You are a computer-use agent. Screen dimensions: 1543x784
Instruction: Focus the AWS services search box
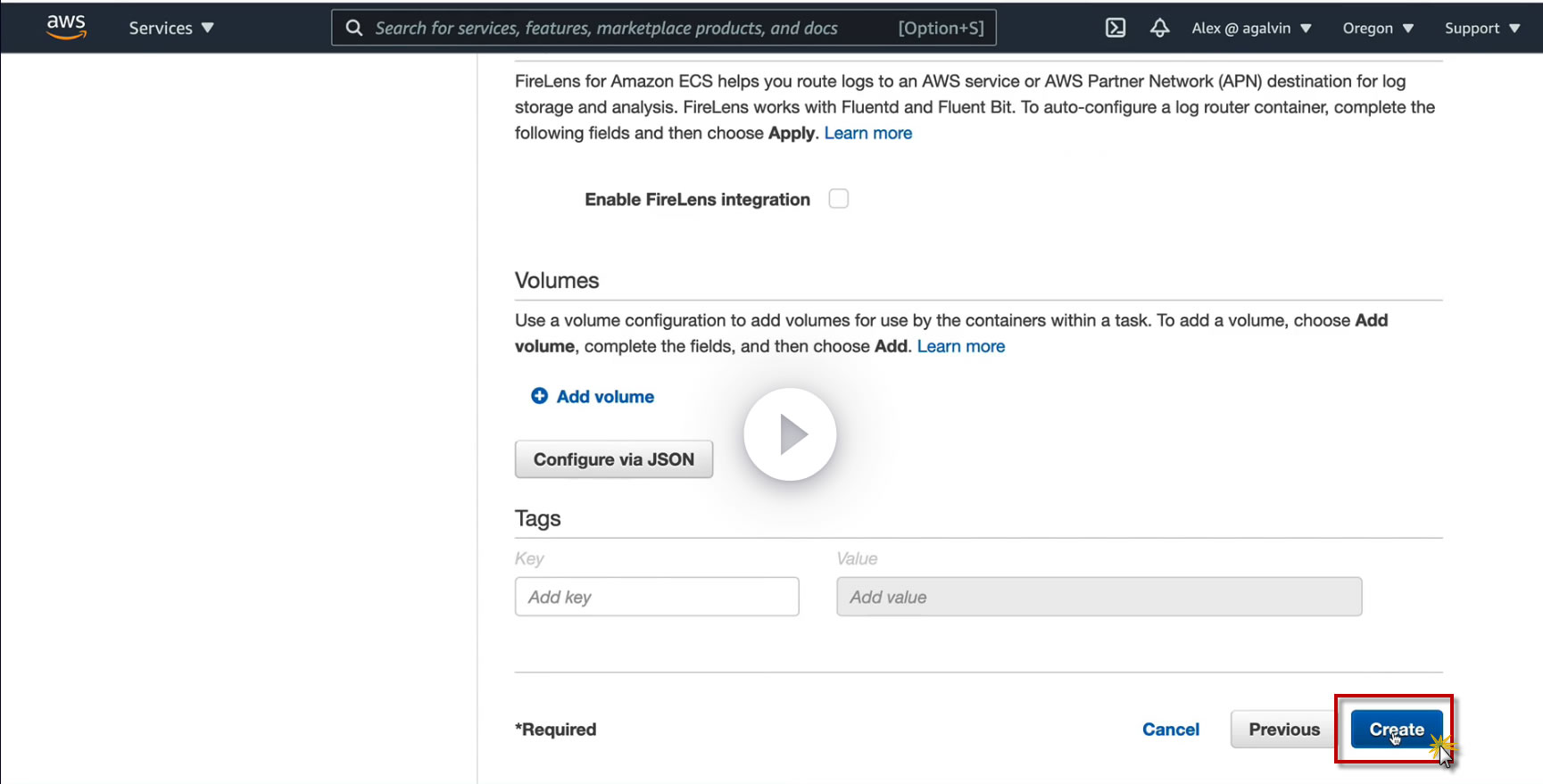[625, 28]
